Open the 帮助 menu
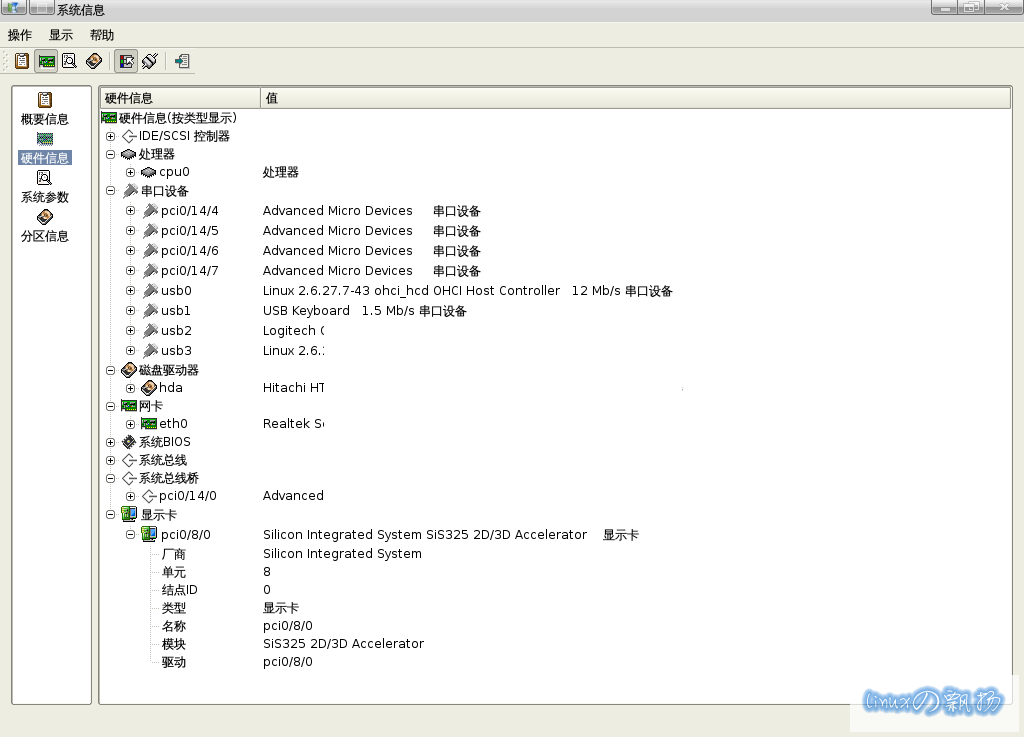 [x=102, y=35]
